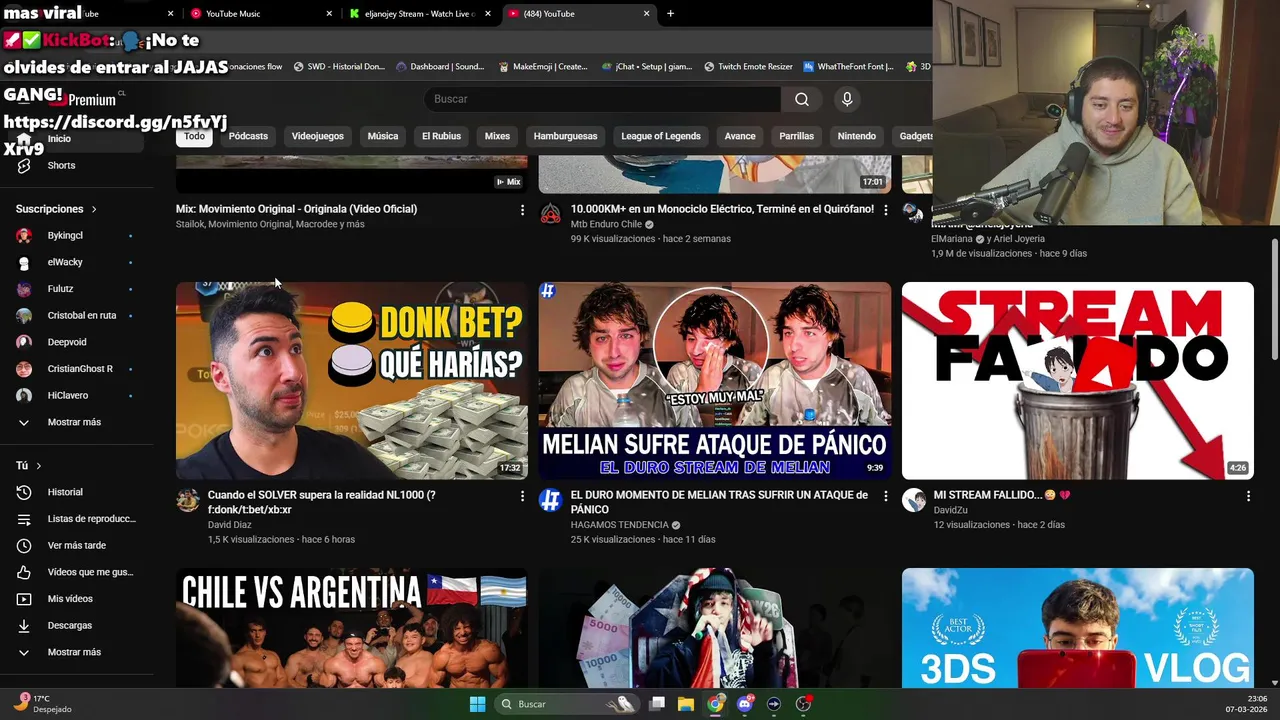Open Videos que me gustan entry
This screenshot has width=1280, height=720.
coord(77,572)
